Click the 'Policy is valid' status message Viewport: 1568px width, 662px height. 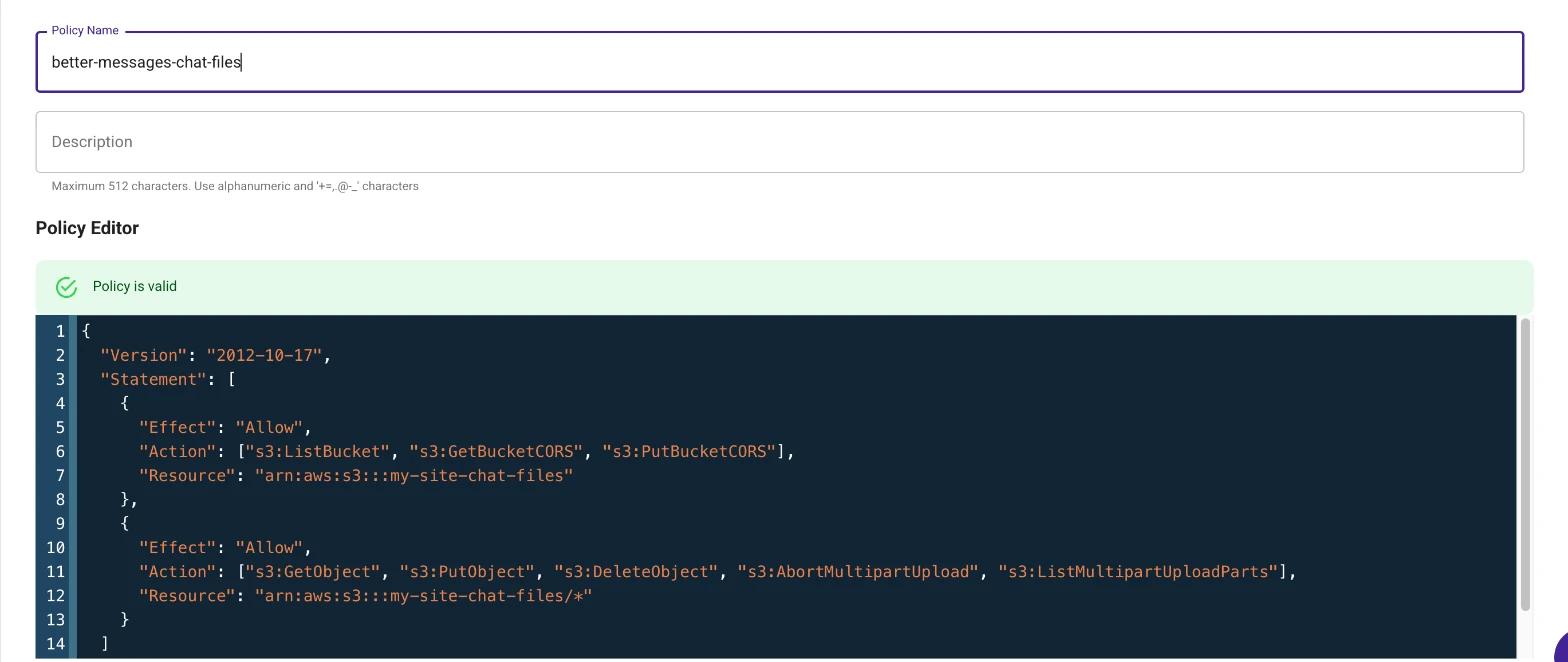tap(135, 286)
